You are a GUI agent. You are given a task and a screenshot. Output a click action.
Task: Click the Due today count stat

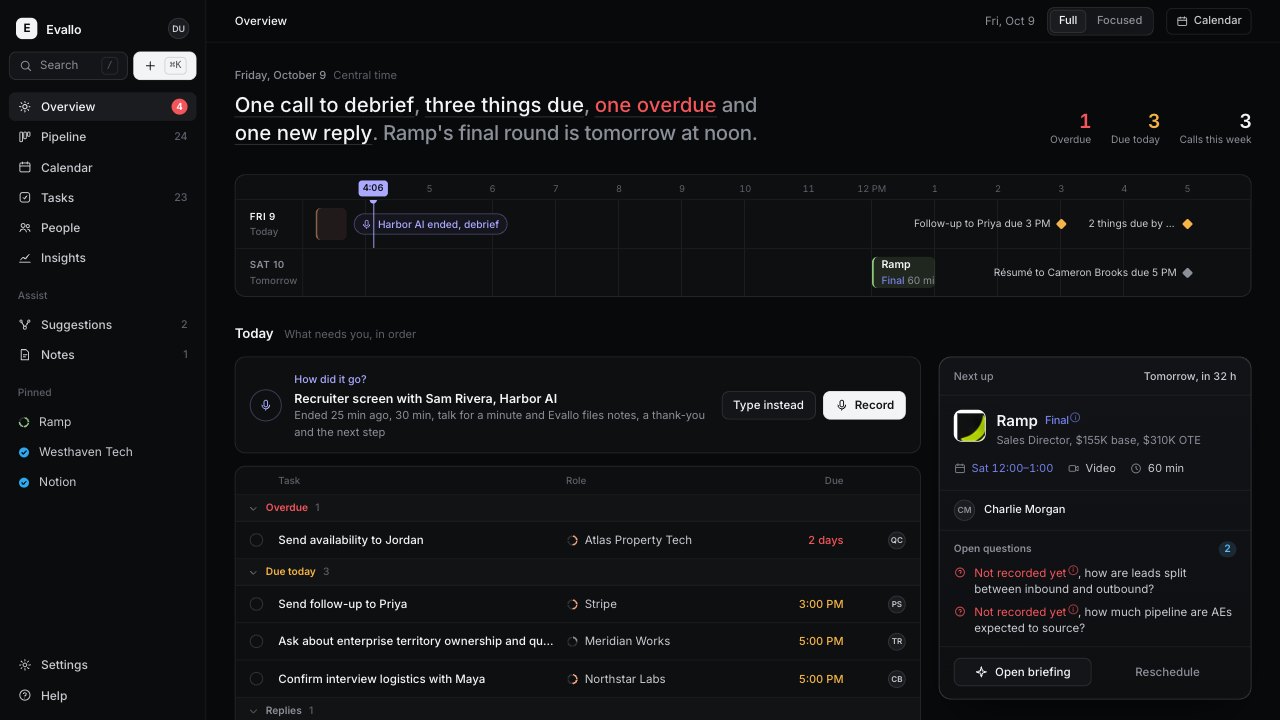1135,128
